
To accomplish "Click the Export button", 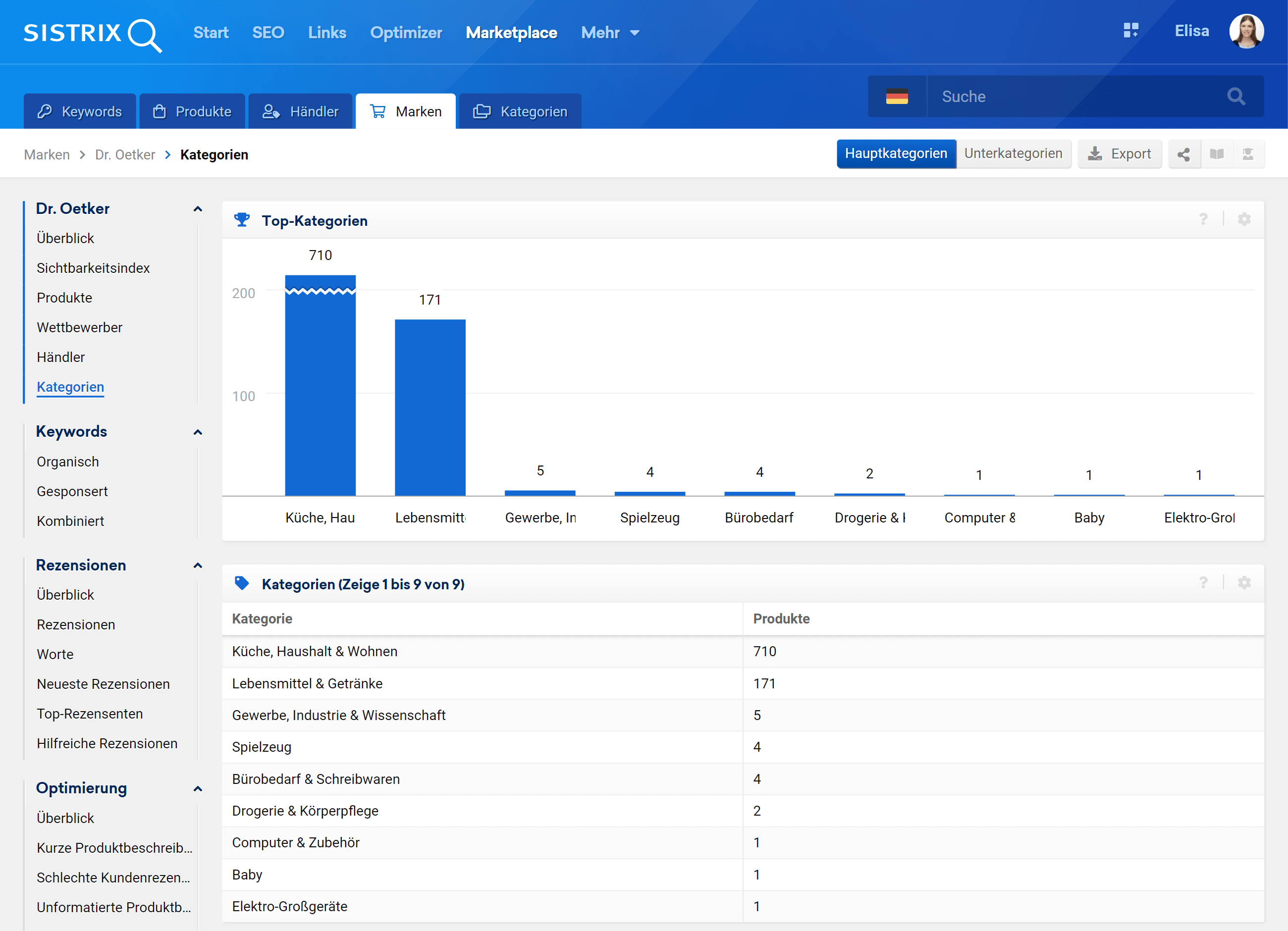I will pyautogui.click(x=1120, y=155).
